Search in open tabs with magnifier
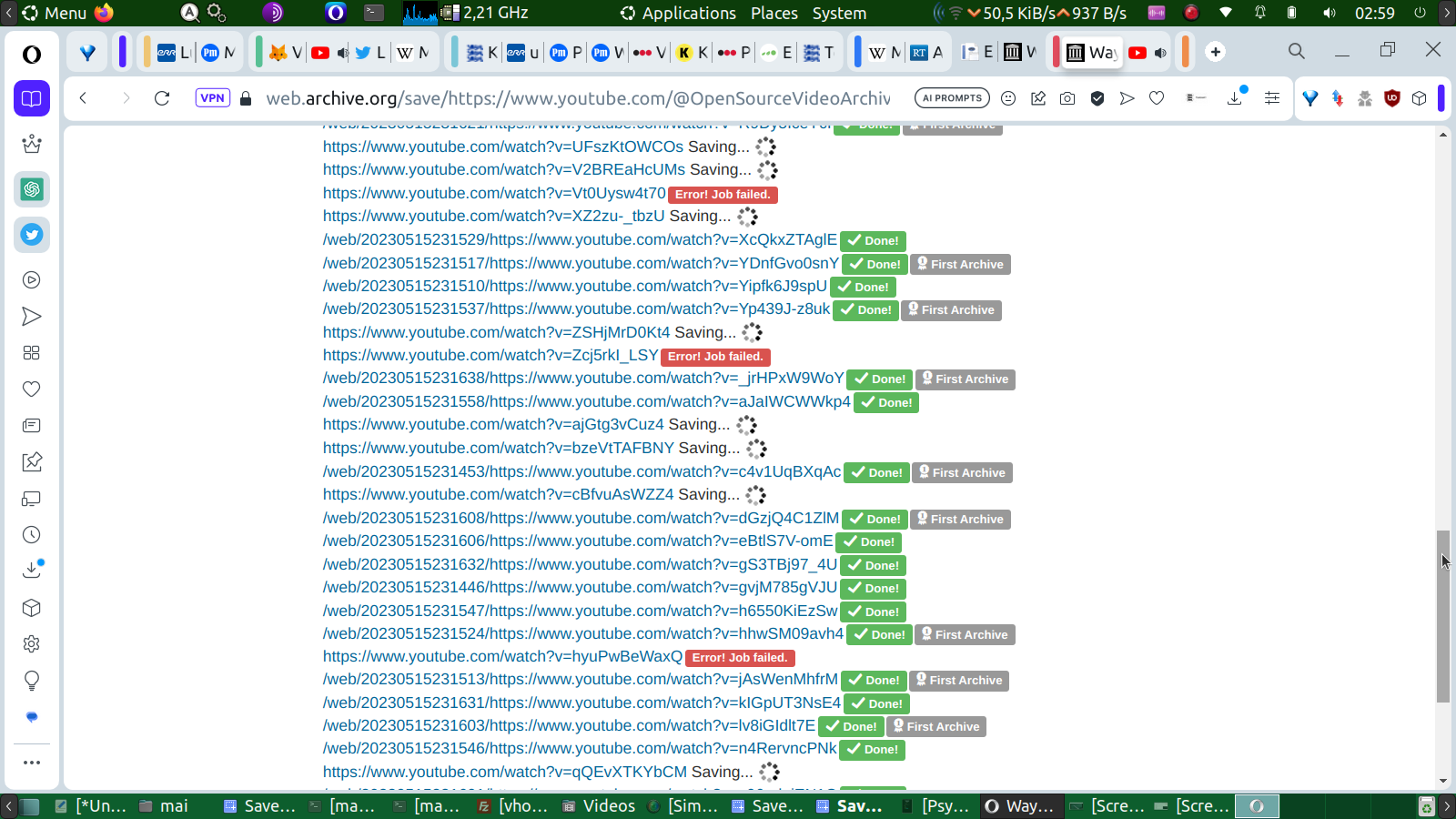Screen dimensions: 1456x819 (x=1297, y=52)
